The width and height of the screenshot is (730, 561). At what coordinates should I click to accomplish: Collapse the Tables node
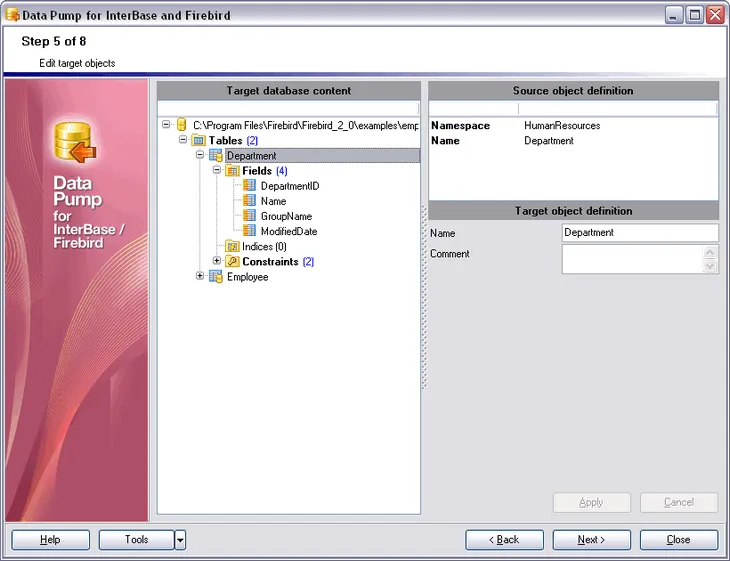pos(183,140)
